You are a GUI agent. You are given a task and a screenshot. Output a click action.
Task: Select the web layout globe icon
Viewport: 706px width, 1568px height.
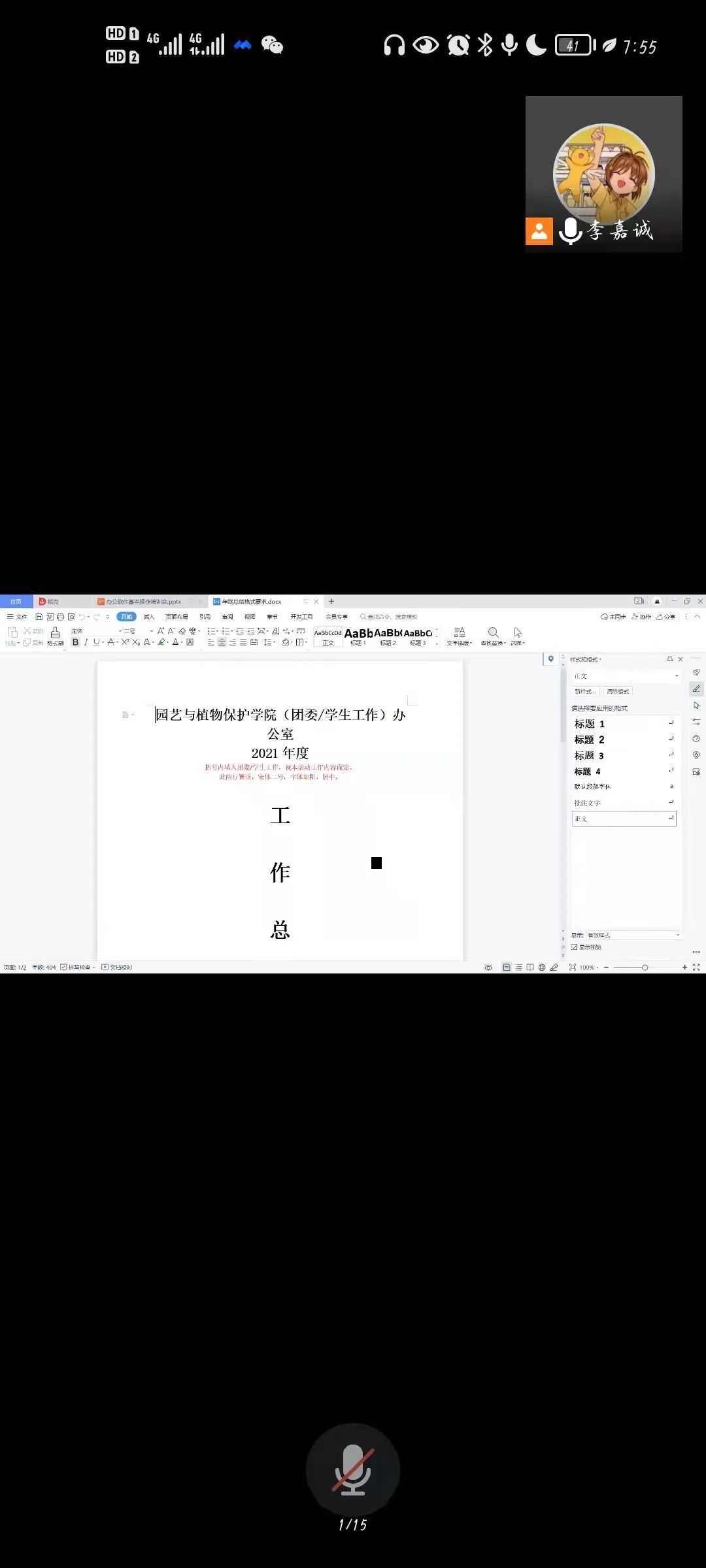click(x=542, y=968)
